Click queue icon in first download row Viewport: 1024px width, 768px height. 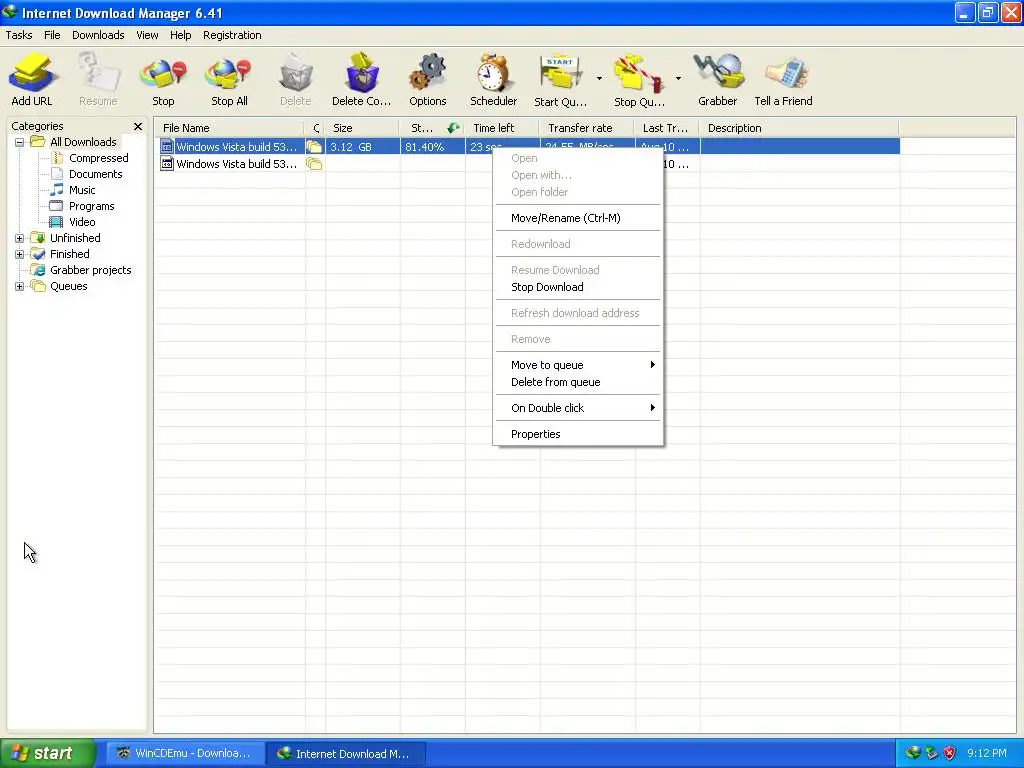click(x=314, y=147)
